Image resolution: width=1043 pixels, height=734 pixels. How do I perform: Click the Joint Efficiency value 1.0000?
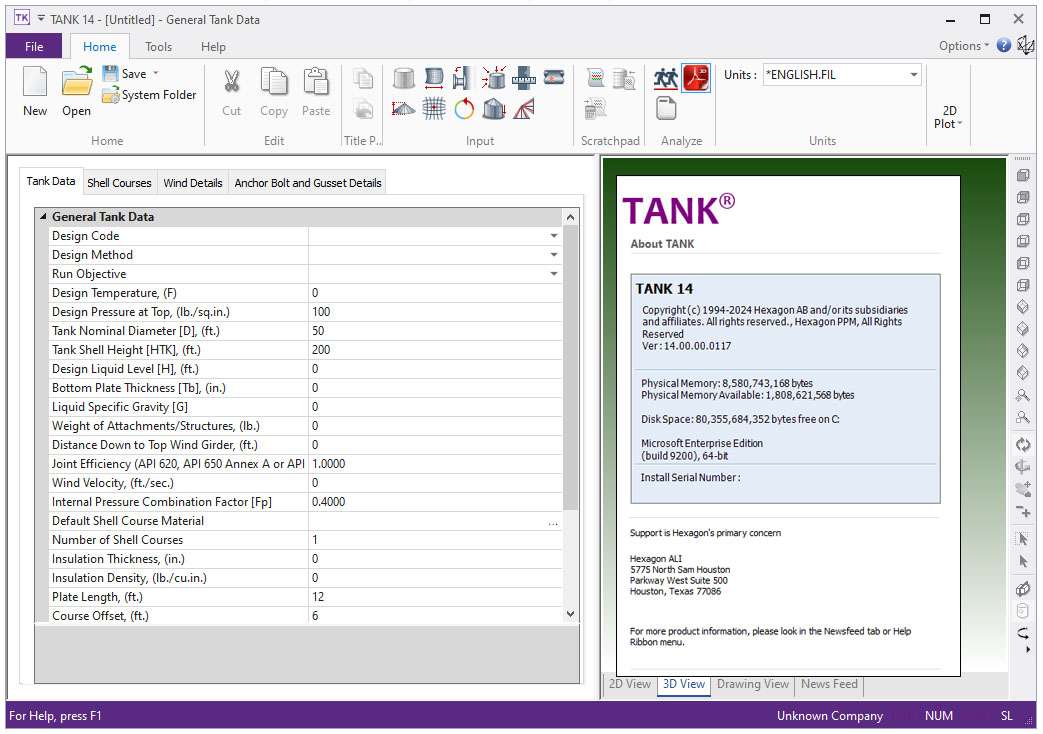coord(435,464)
